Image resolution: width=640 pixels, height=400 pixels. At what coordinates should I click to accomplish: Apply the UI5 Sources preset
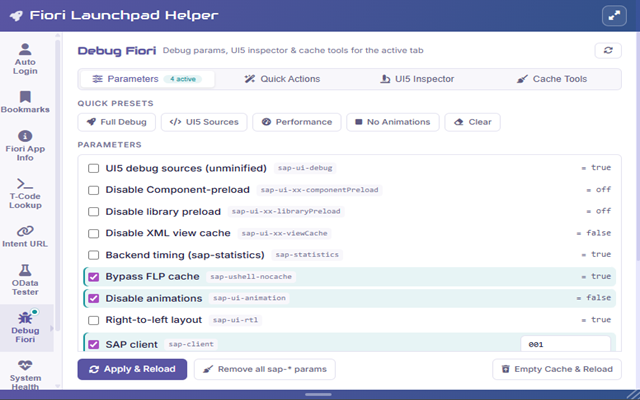pyautogui.click(x=204, y=122)
